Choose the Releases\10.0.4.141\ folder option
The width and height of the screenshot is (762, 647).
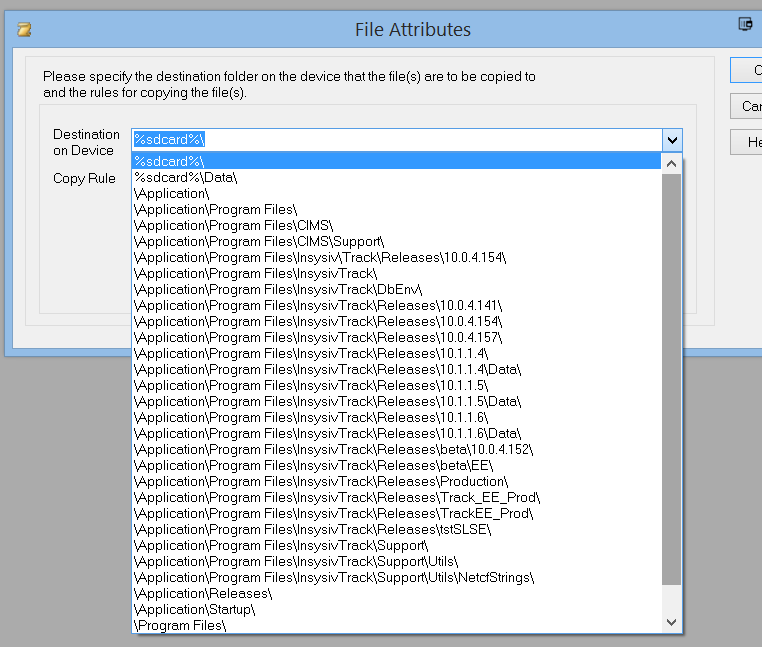point(317,305)
